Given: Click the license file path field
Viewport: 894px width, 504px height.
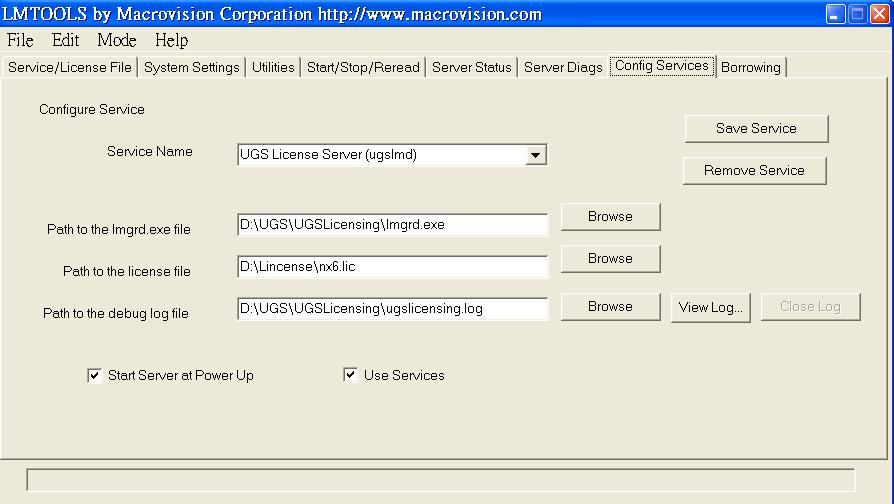Looking at the screenshot, I should click(x=392, y=267).
